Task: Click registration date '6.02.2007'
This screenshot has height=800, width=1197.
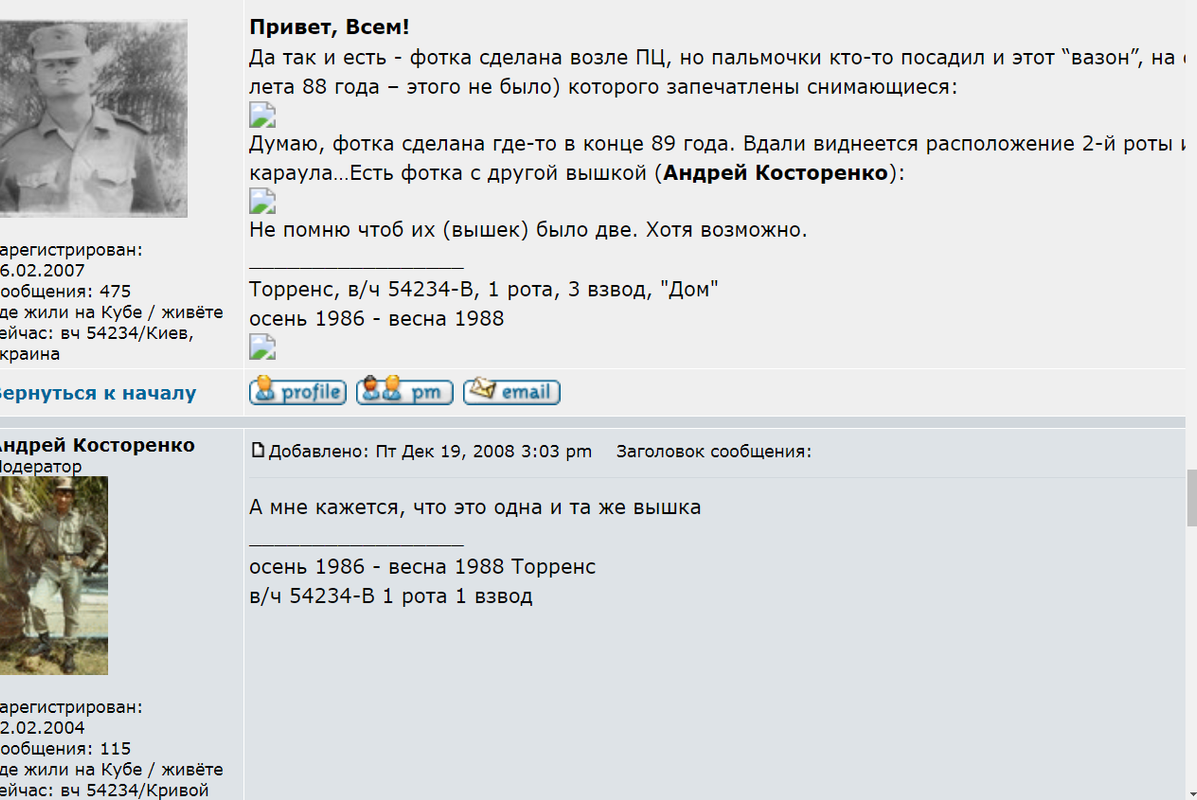Action: click(x=42, y=270)
